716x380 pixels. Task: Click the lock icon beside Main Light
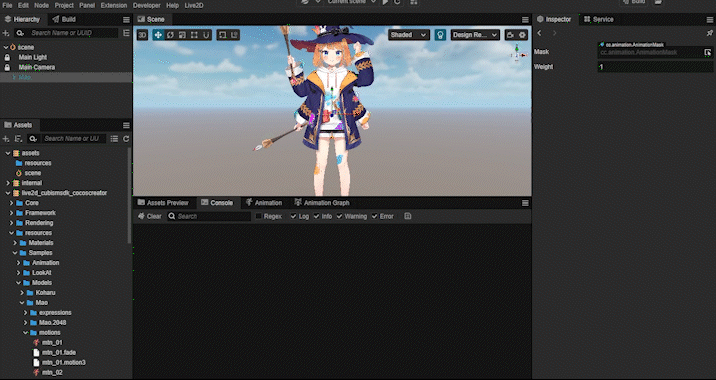pyautogui.click(x=7, y=58)
